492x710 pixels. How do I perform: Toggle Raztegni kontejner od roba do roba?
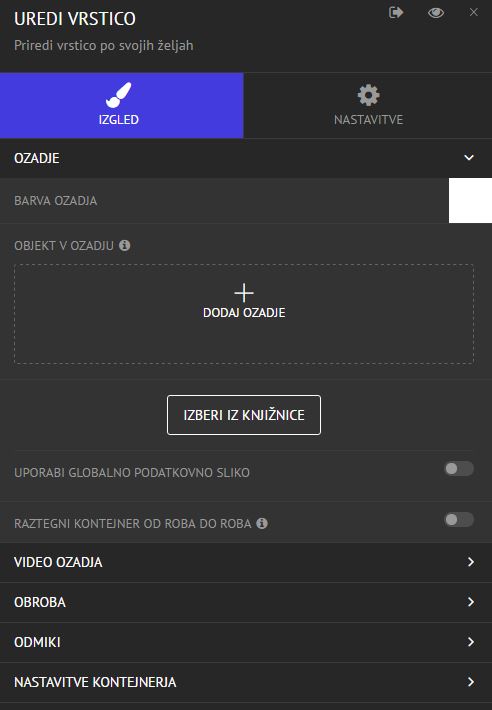tap(459, 519)
